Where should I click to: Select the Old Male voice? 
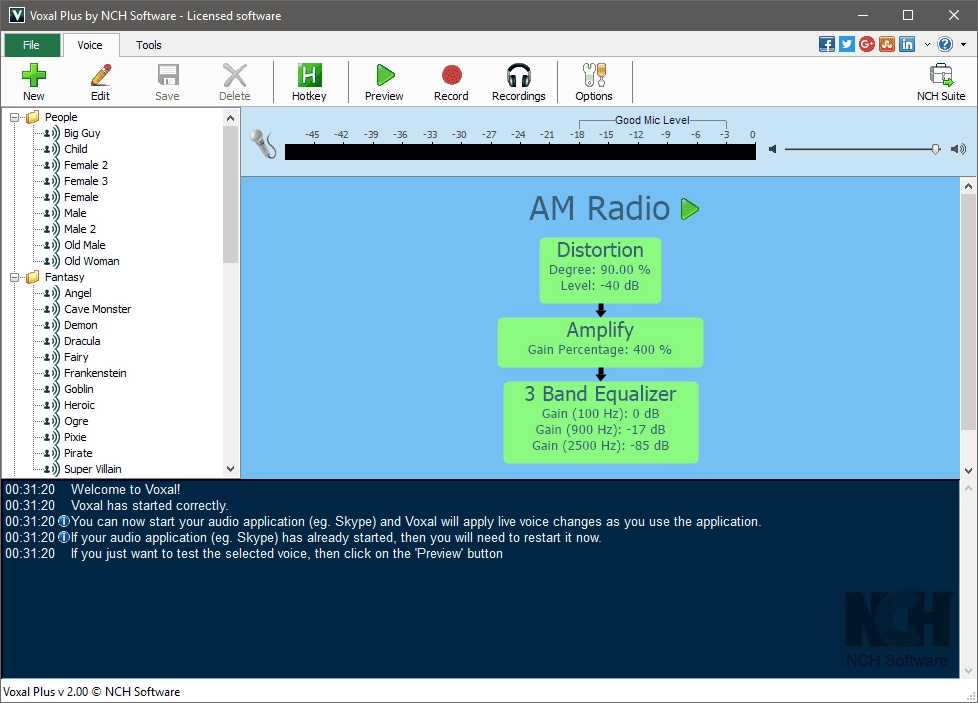(84, 245)
